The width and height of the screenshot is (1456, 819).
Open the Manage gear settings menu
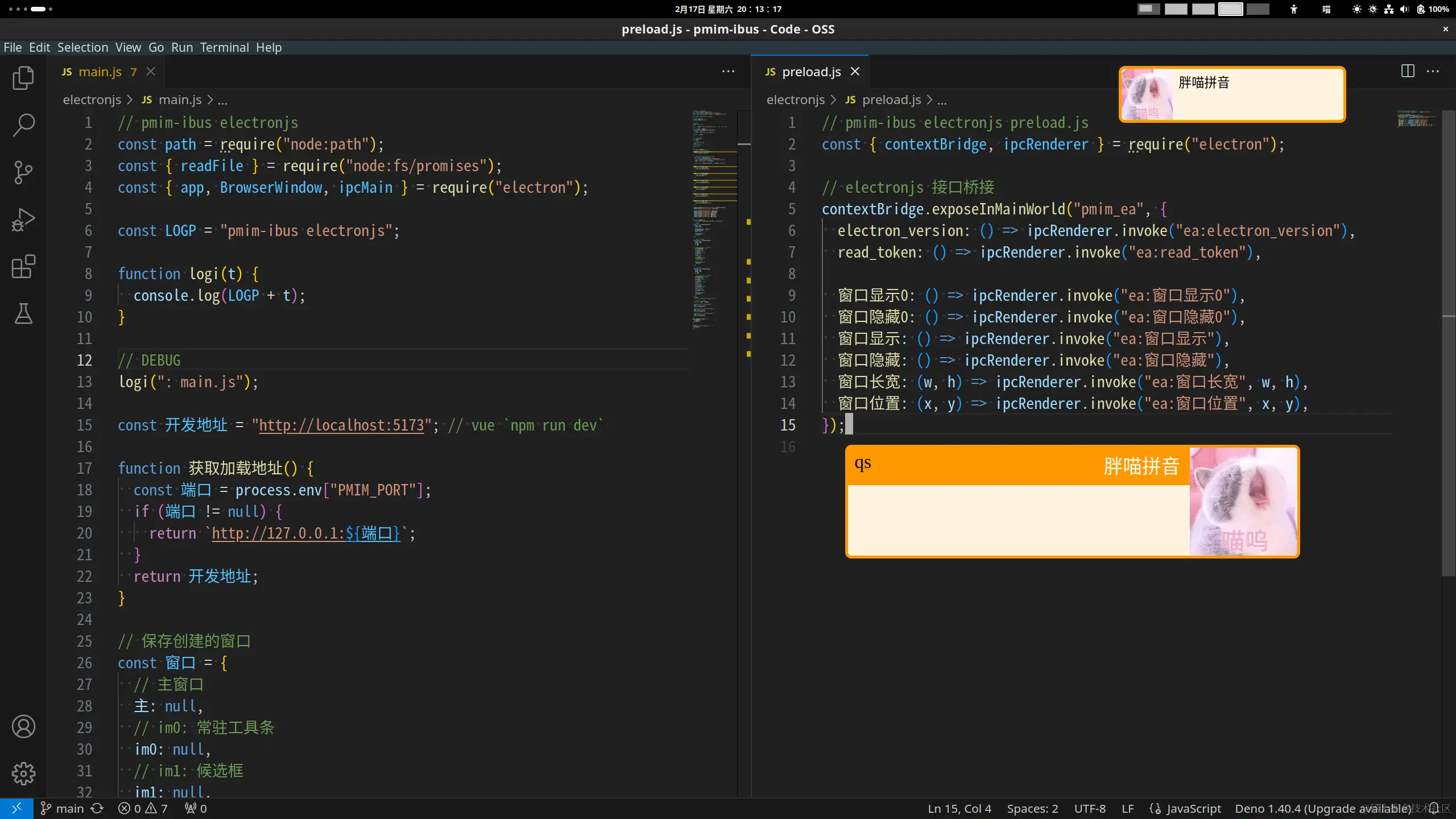click(23, 773)
